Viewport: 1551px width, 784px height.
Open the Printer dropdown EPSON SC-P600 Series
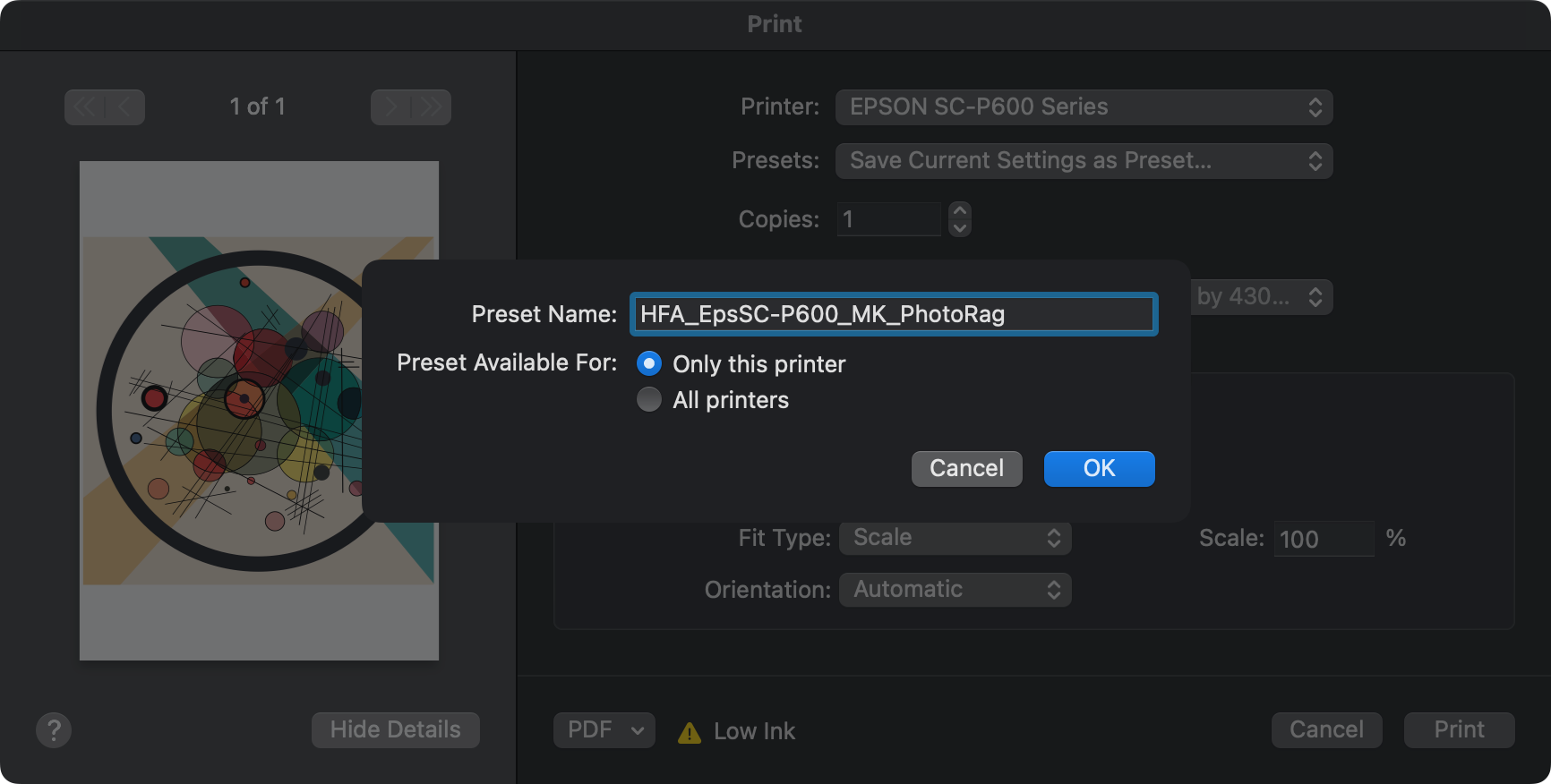(x=1084, y=107)
